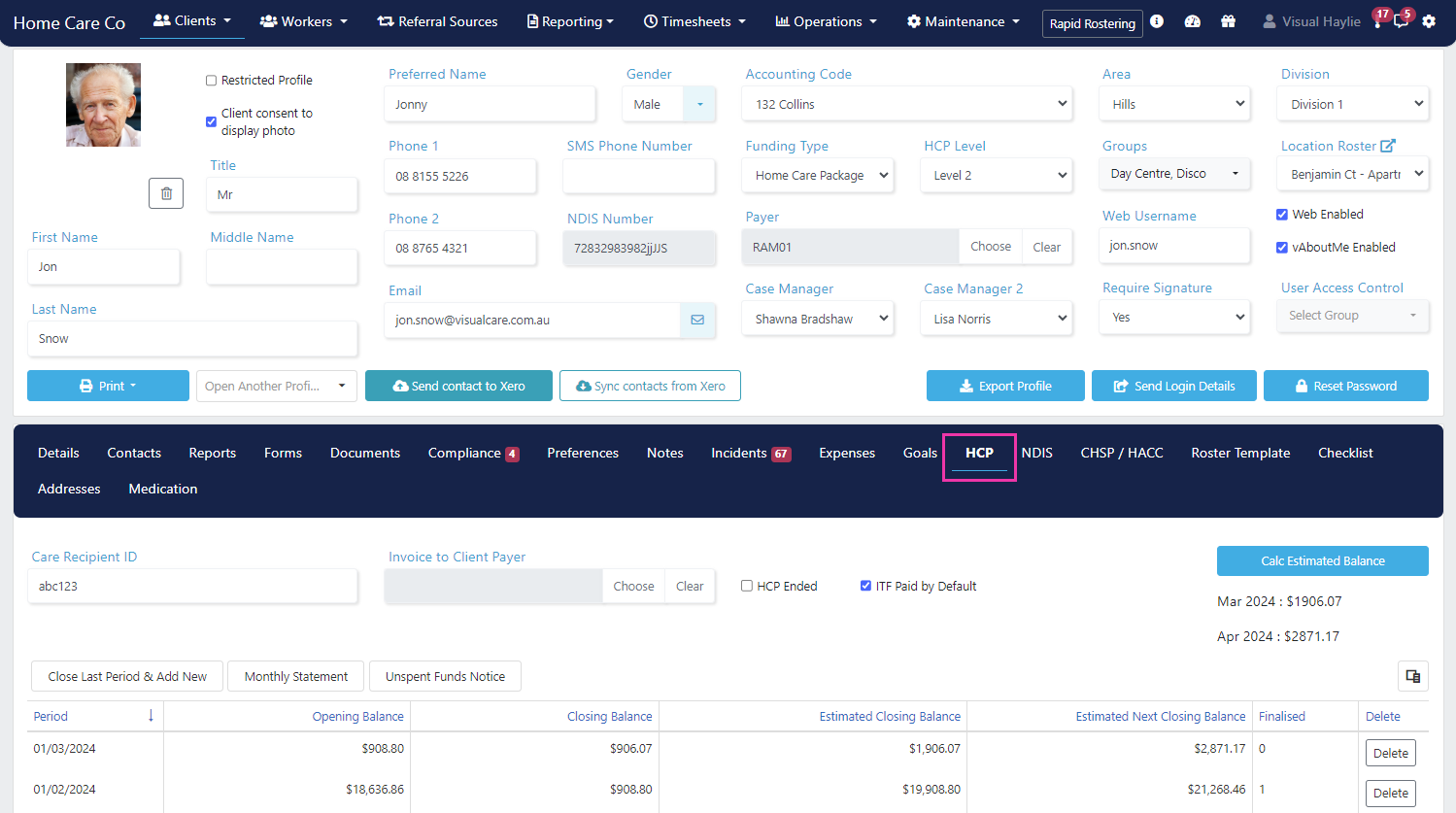Open chat messages icon with badge 5
Viewport: 1456px width, 813px height.
click(x=1402, y=21)
